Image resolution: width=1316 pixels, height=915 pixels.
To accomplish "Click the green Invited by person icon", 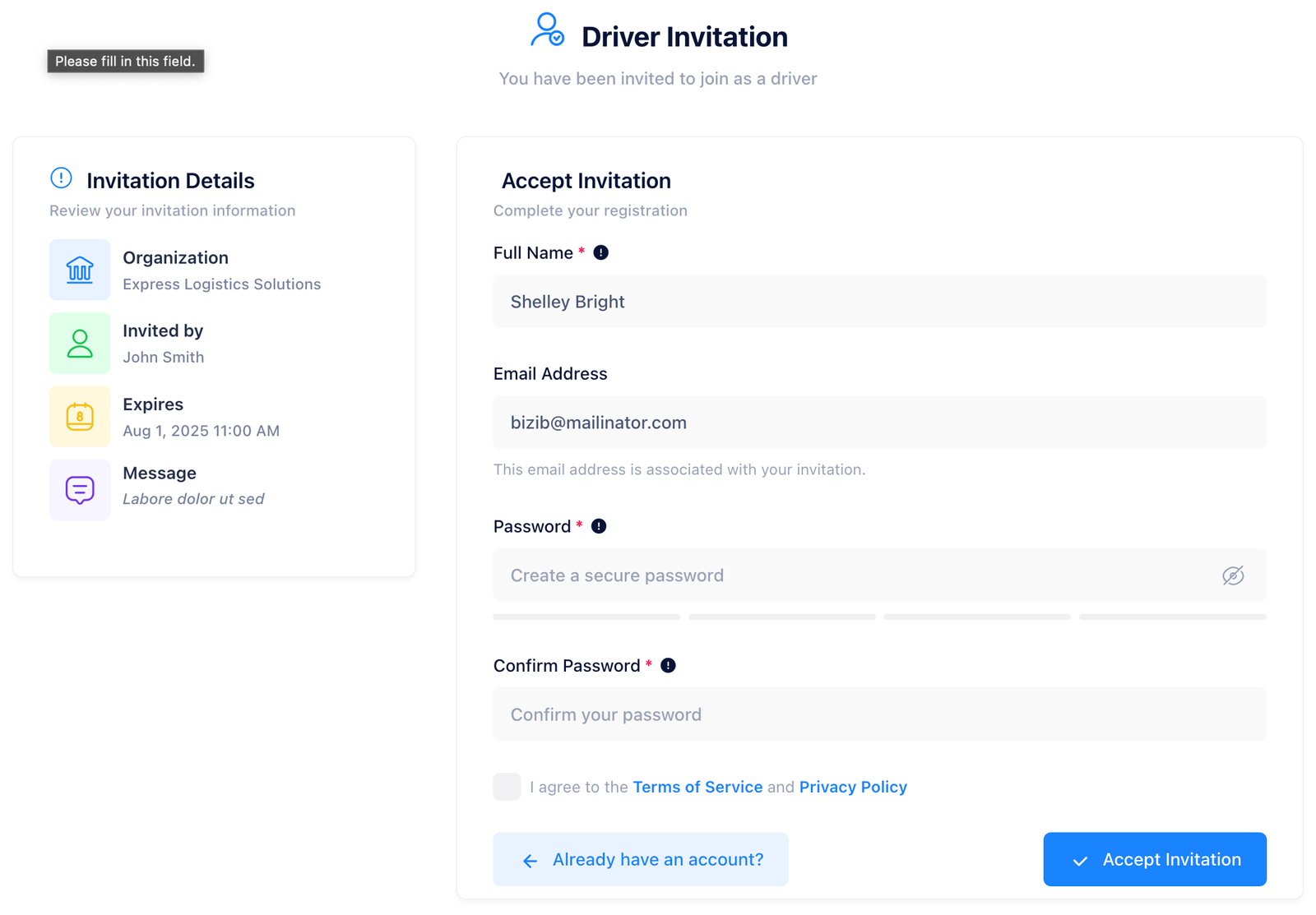I will tap(80, 343).
